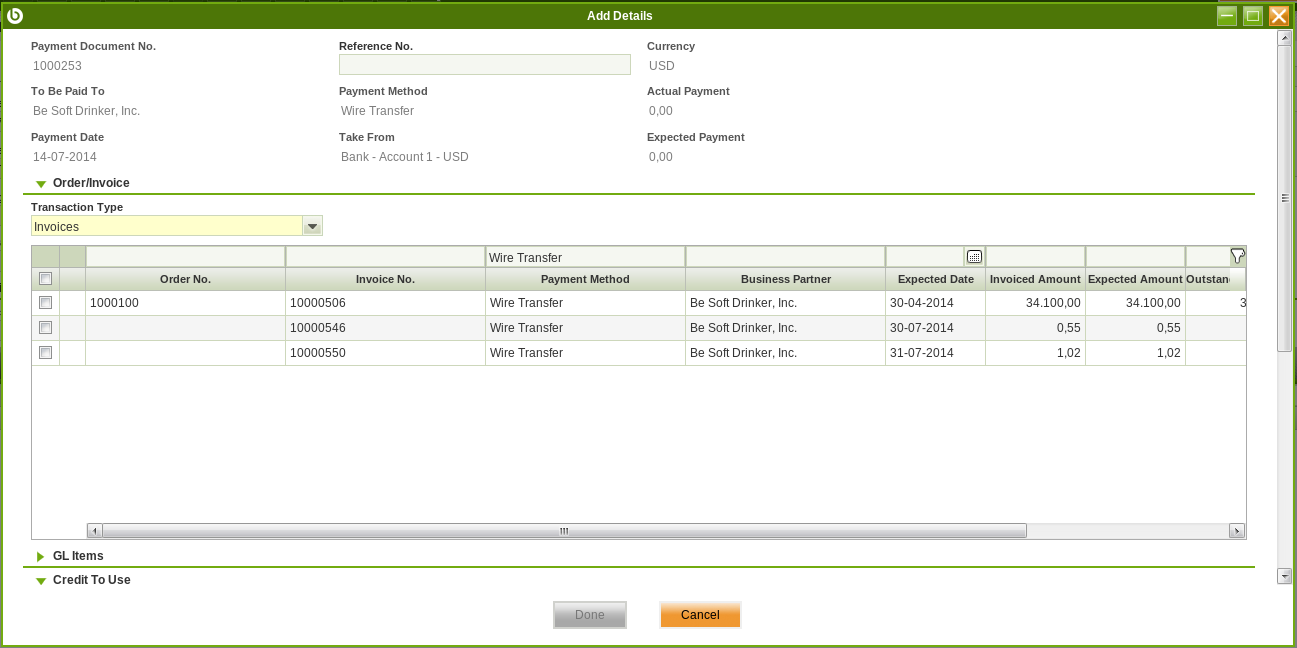The width and height of the screenshot is (1297, 648).
Task: Expand the GL Items section
Action: 41,556
